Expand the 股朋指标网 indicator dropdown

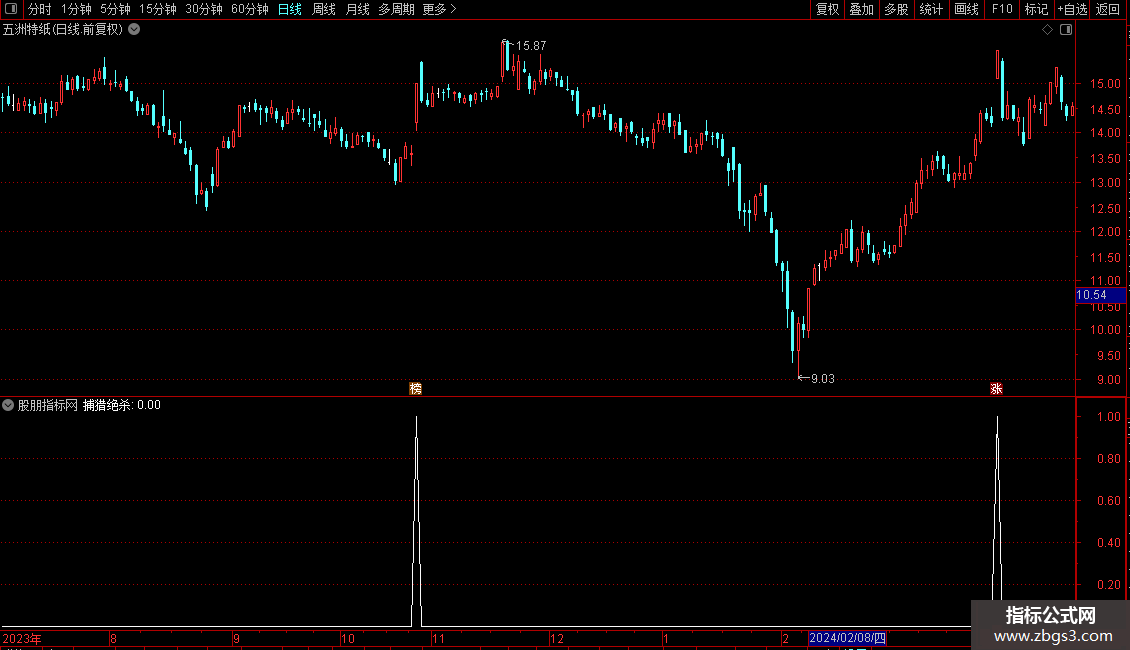(8, 405)
